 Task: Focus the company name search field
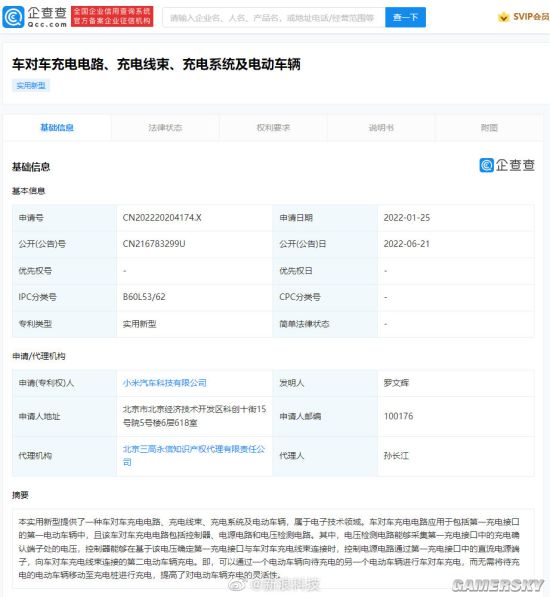point(274,18)
